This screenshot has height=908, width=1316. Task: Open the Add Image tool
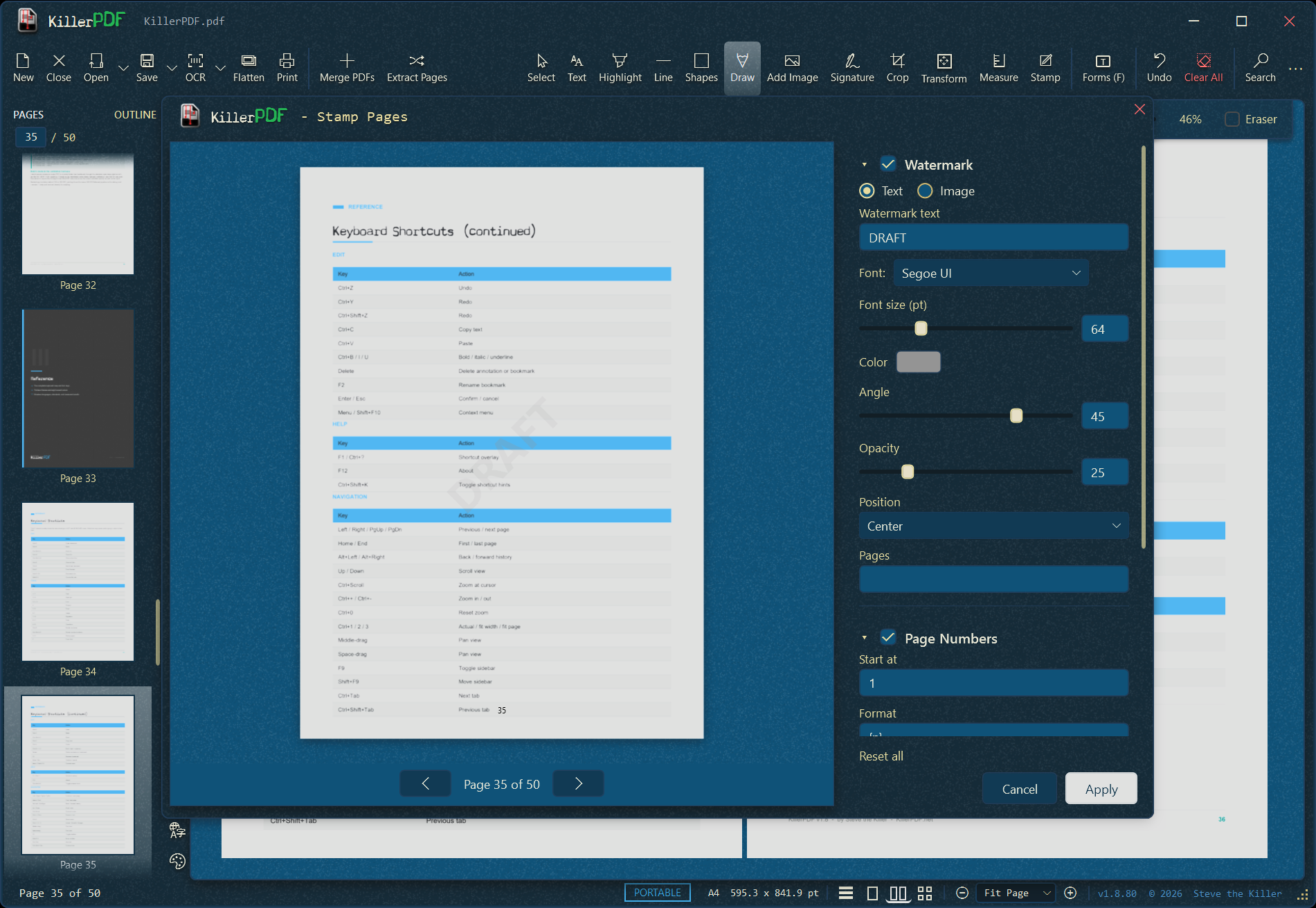pyautogui.click(x=792, y=68)
